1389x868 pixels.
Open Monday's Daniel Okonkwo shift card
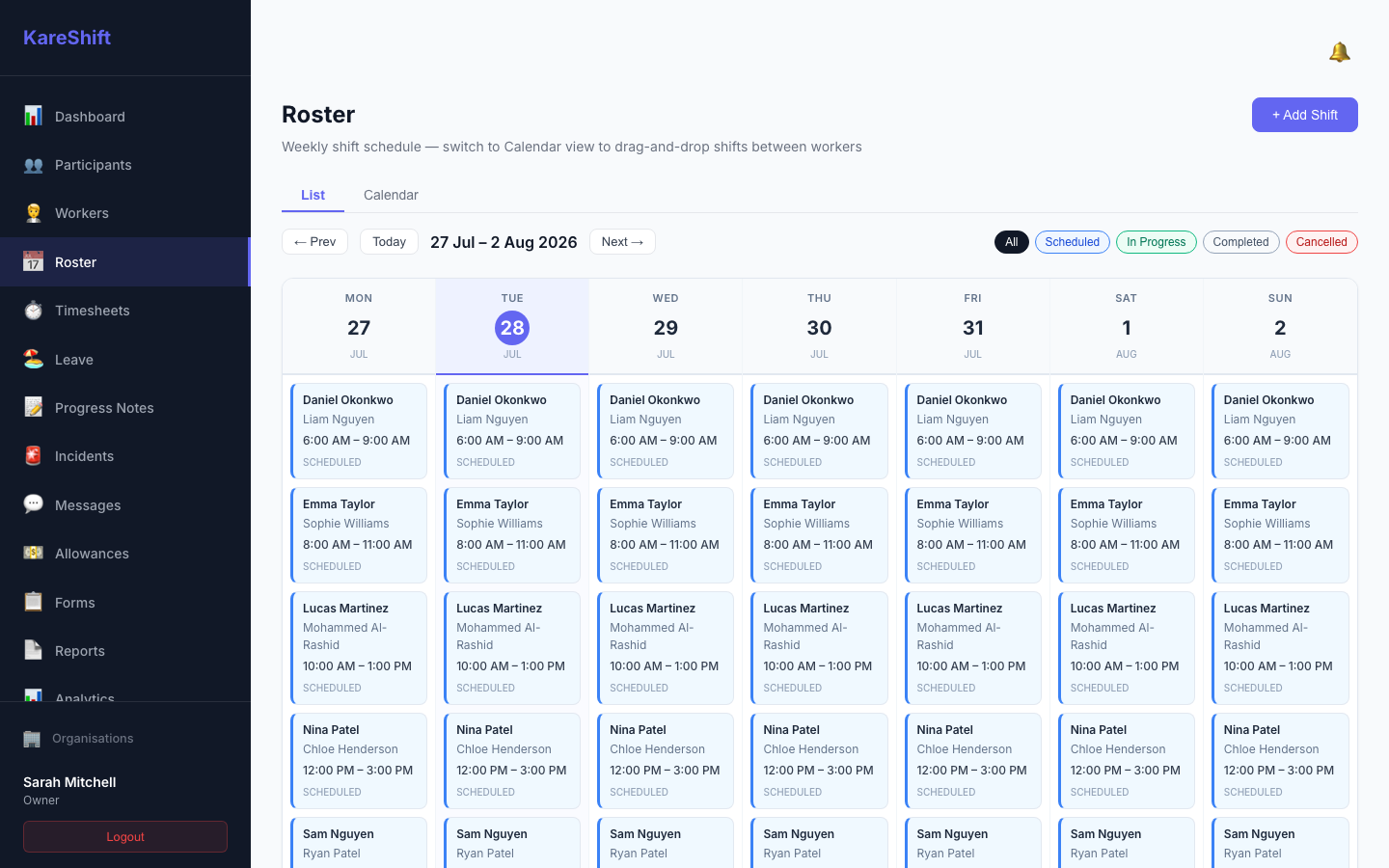pyautogui.click(x=359, y=431)
